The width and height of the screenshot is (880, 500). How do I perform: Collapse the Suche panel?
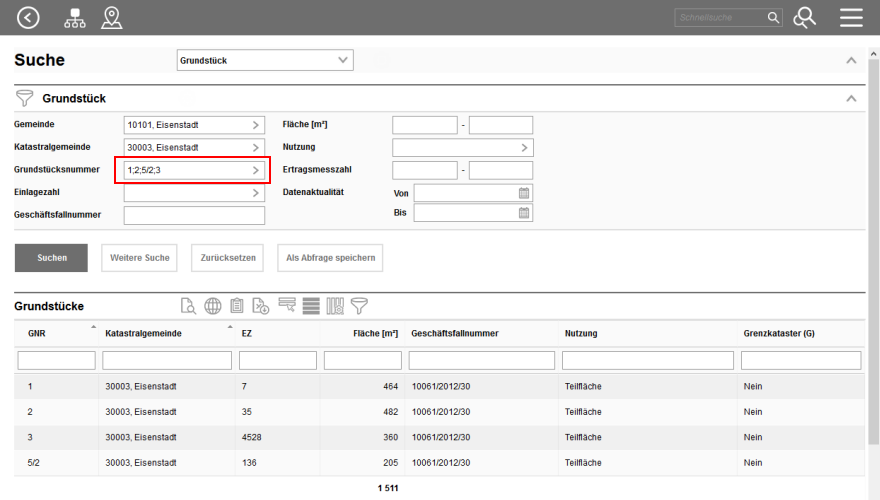pyautogui.click(x=851, y=61)
